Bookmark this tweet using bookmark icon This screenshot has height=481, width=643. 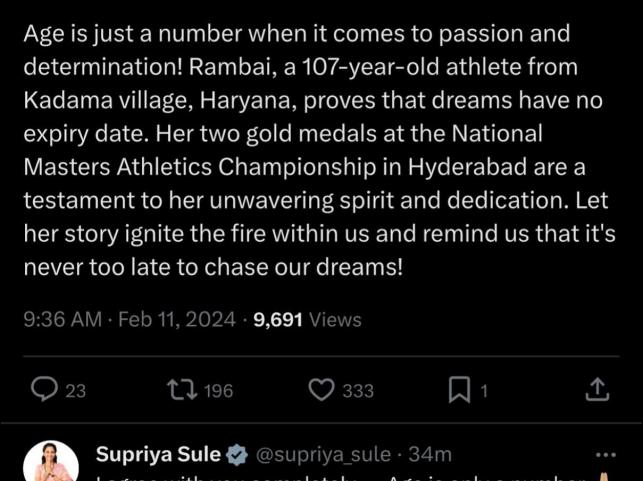pos(459,390)
